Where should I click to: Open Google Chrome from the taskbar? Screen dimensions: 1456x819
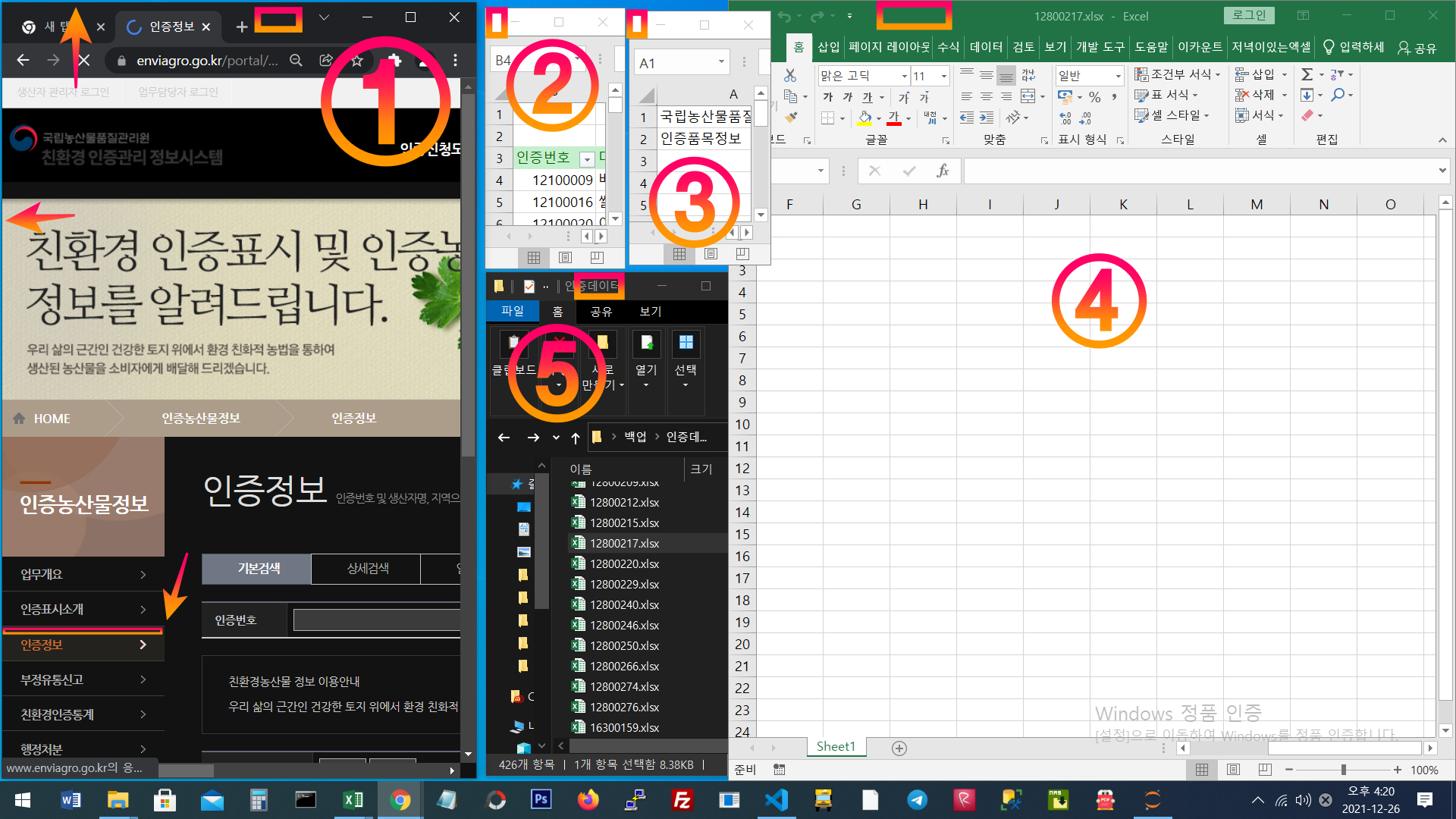click(400, 800)
